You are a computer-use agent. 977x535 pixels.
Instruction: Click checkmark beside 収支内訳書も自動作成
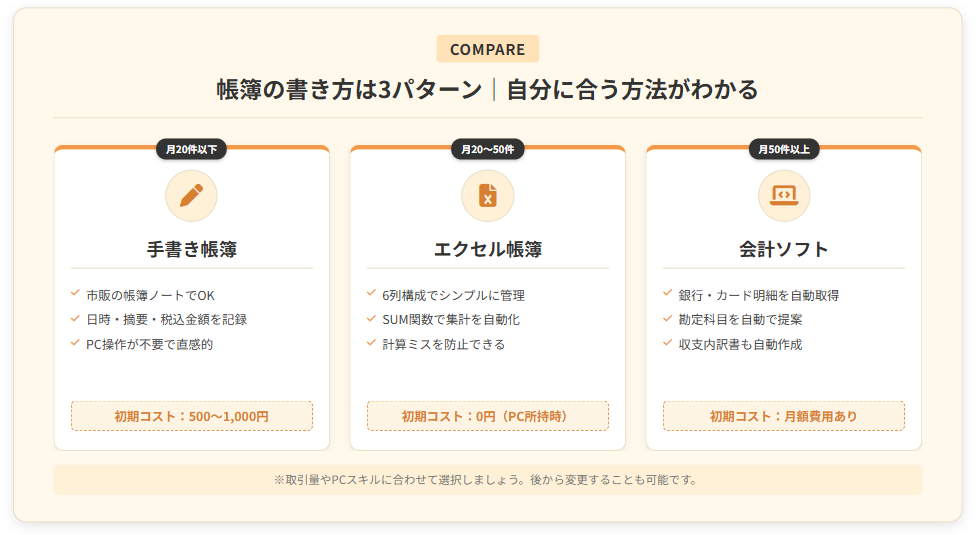coord(667,343)
